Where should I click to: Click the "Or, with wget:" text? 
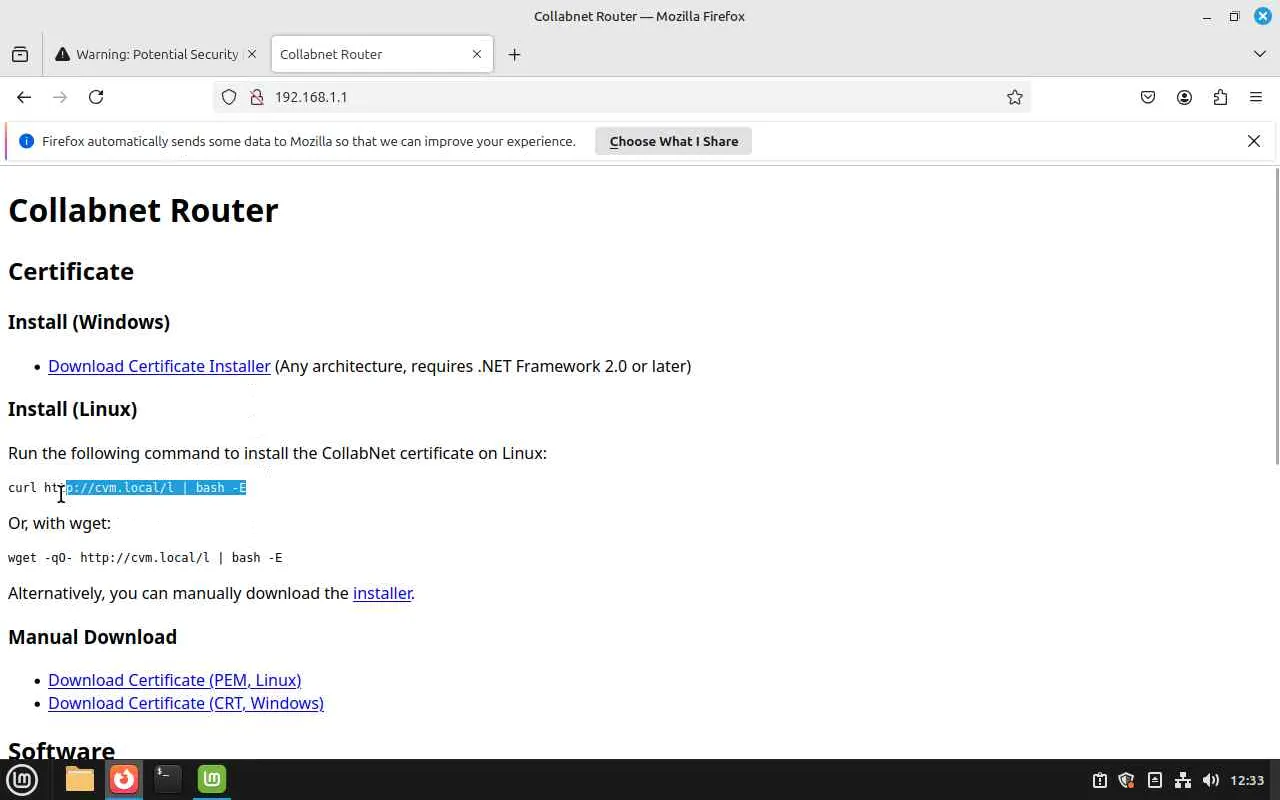(59, 523)
